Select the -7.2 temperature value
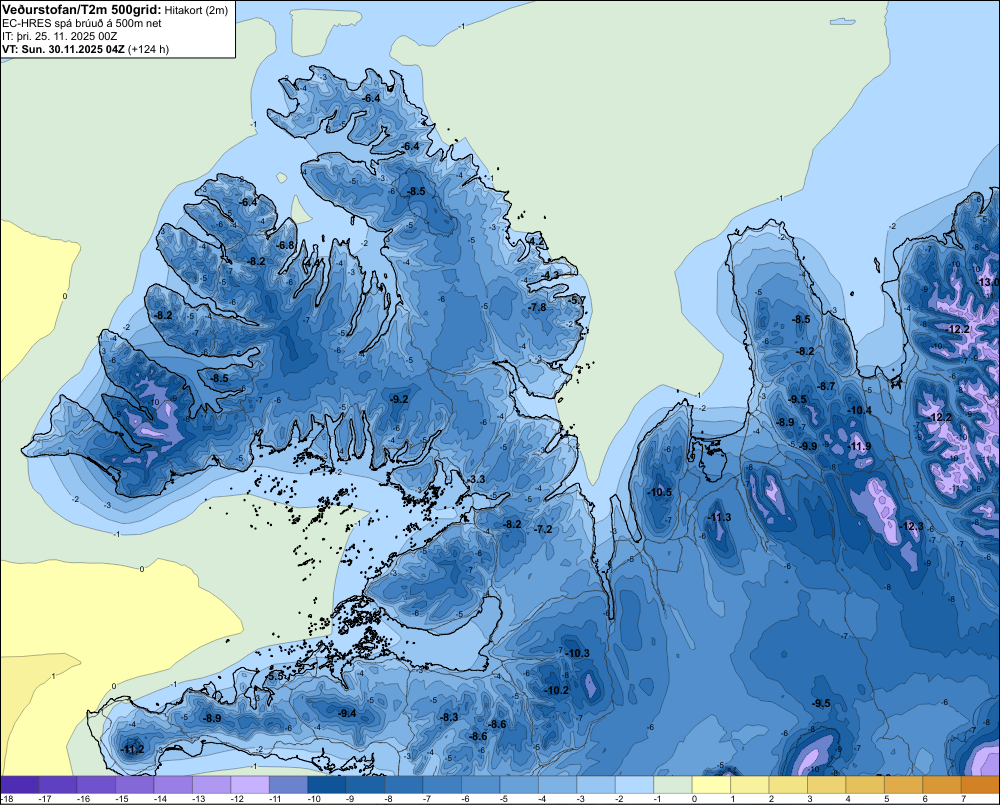This screenshot has height=805, width=1000. (x=543, y=529)
